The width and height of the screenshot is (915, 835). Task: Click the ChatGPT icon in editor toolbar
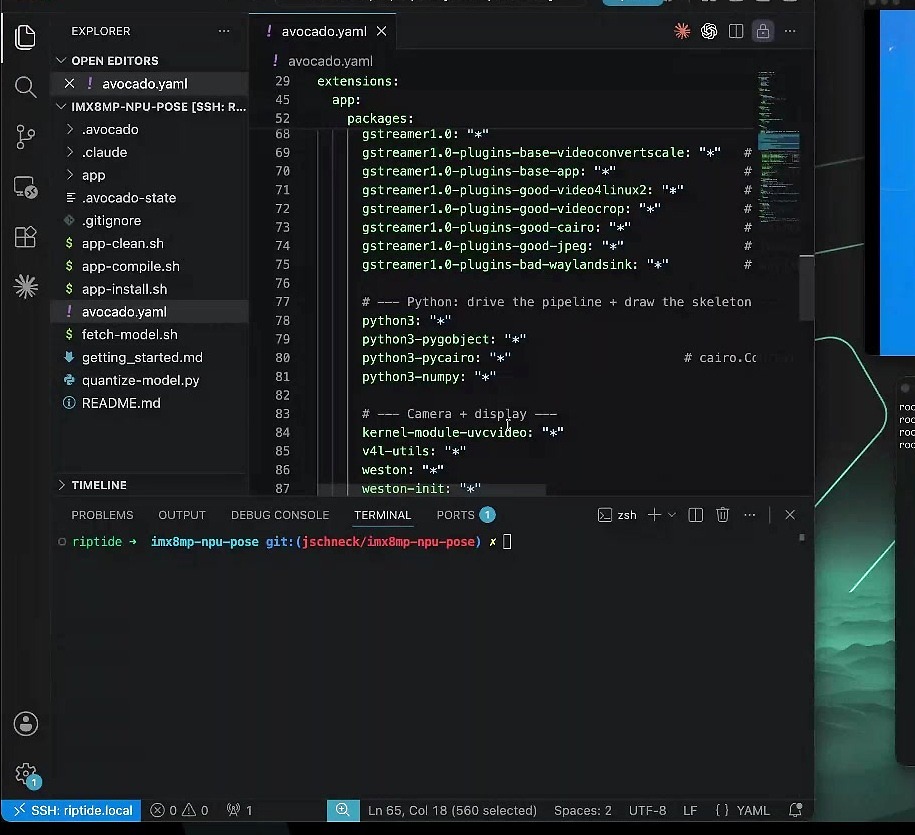point(709,31)
